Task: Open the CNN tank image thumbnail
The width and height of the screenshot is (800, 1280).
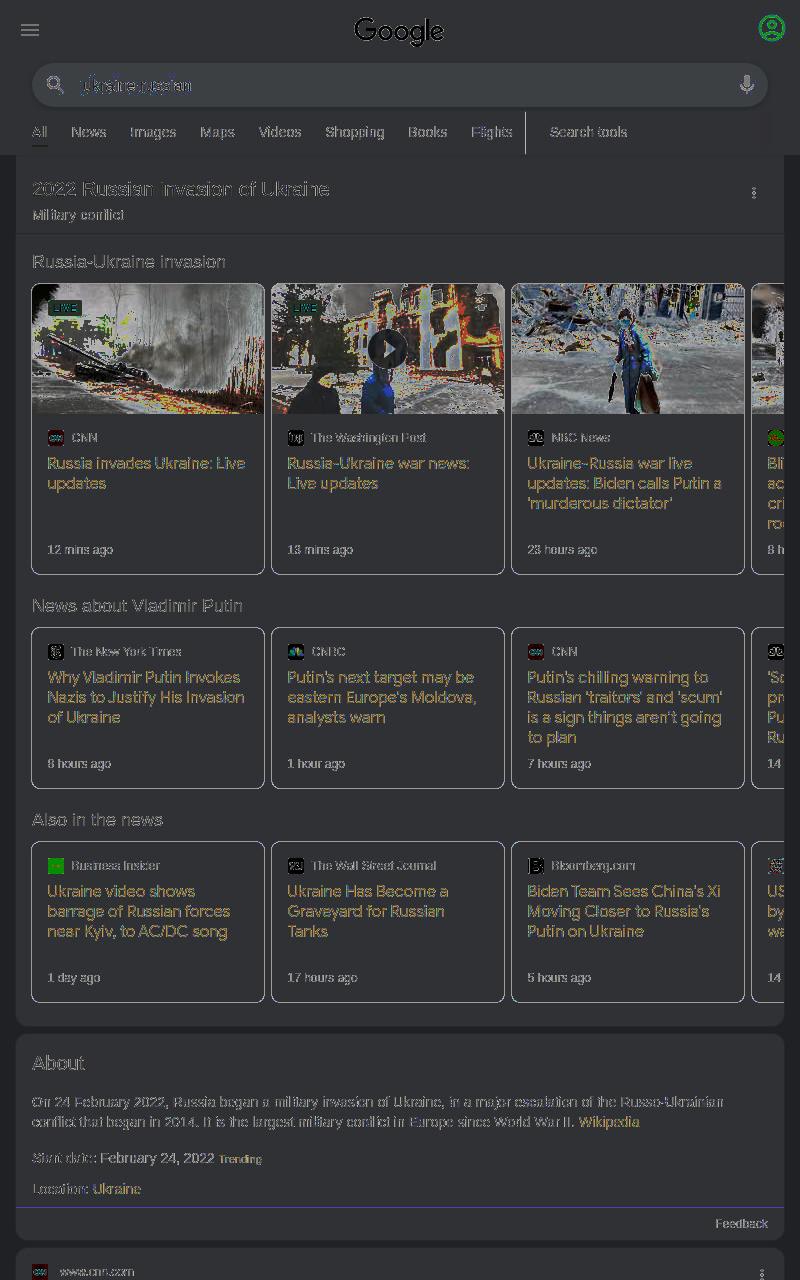Action: click(148, 348)
